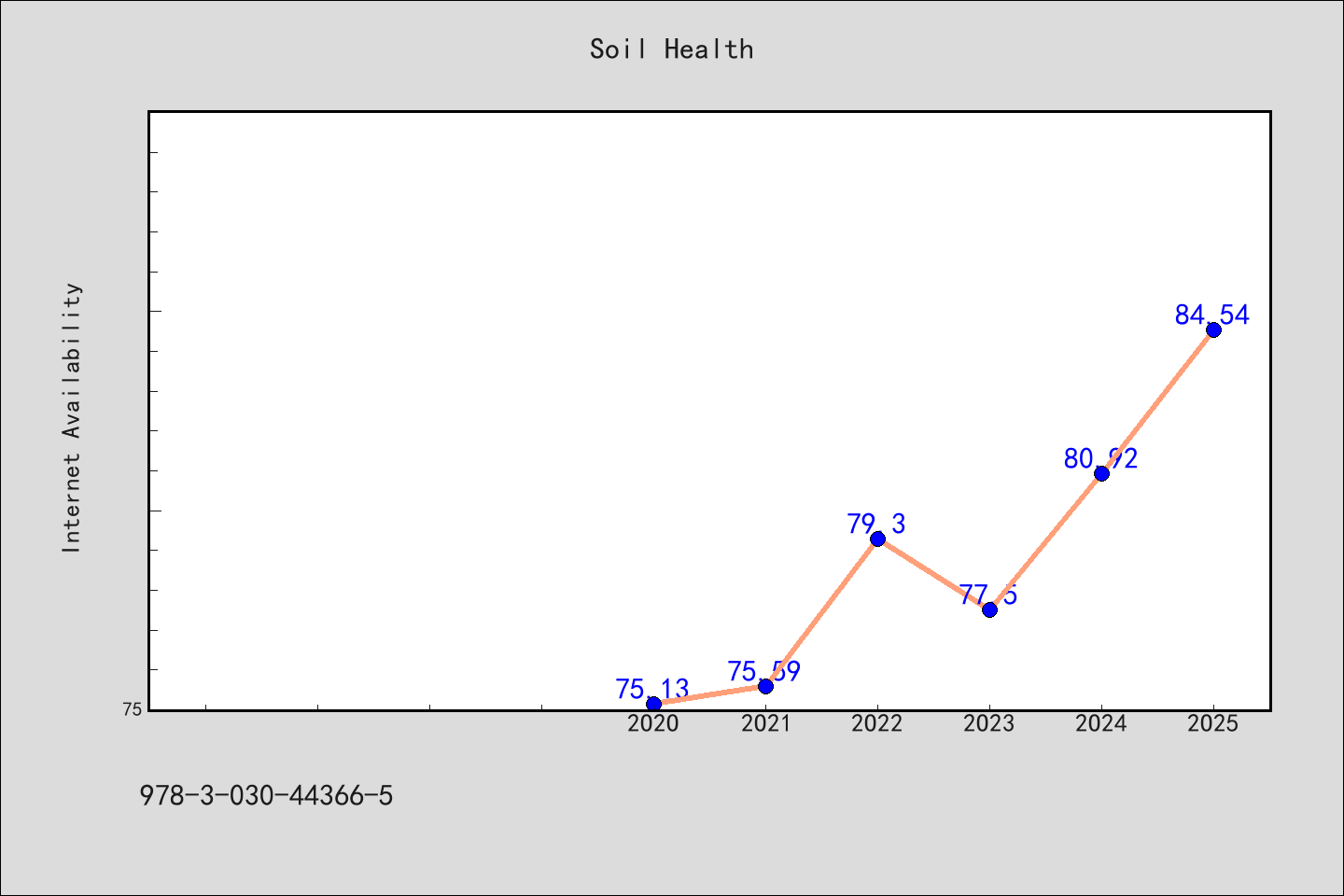
Task: Click the y-axis tick label 75
Action: point(133,710)
